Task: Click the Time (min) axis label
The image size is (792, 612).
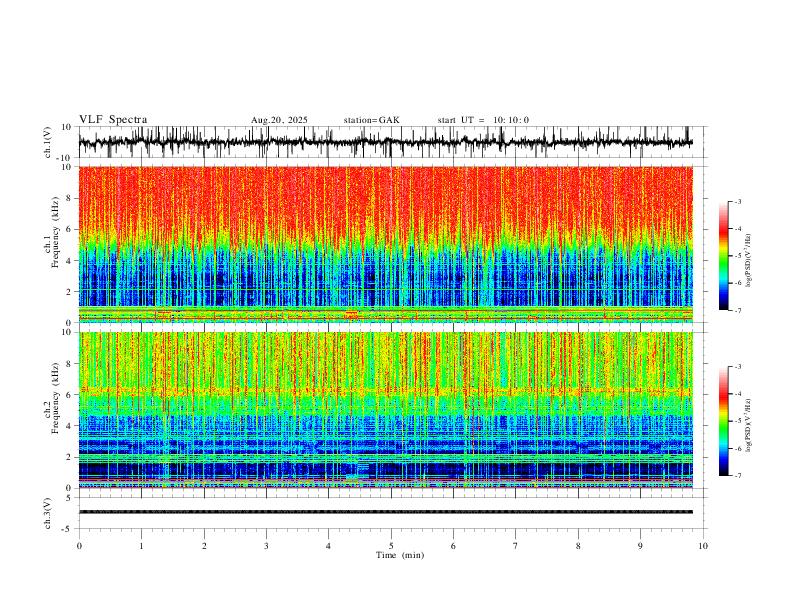Action: coord(400,555)
